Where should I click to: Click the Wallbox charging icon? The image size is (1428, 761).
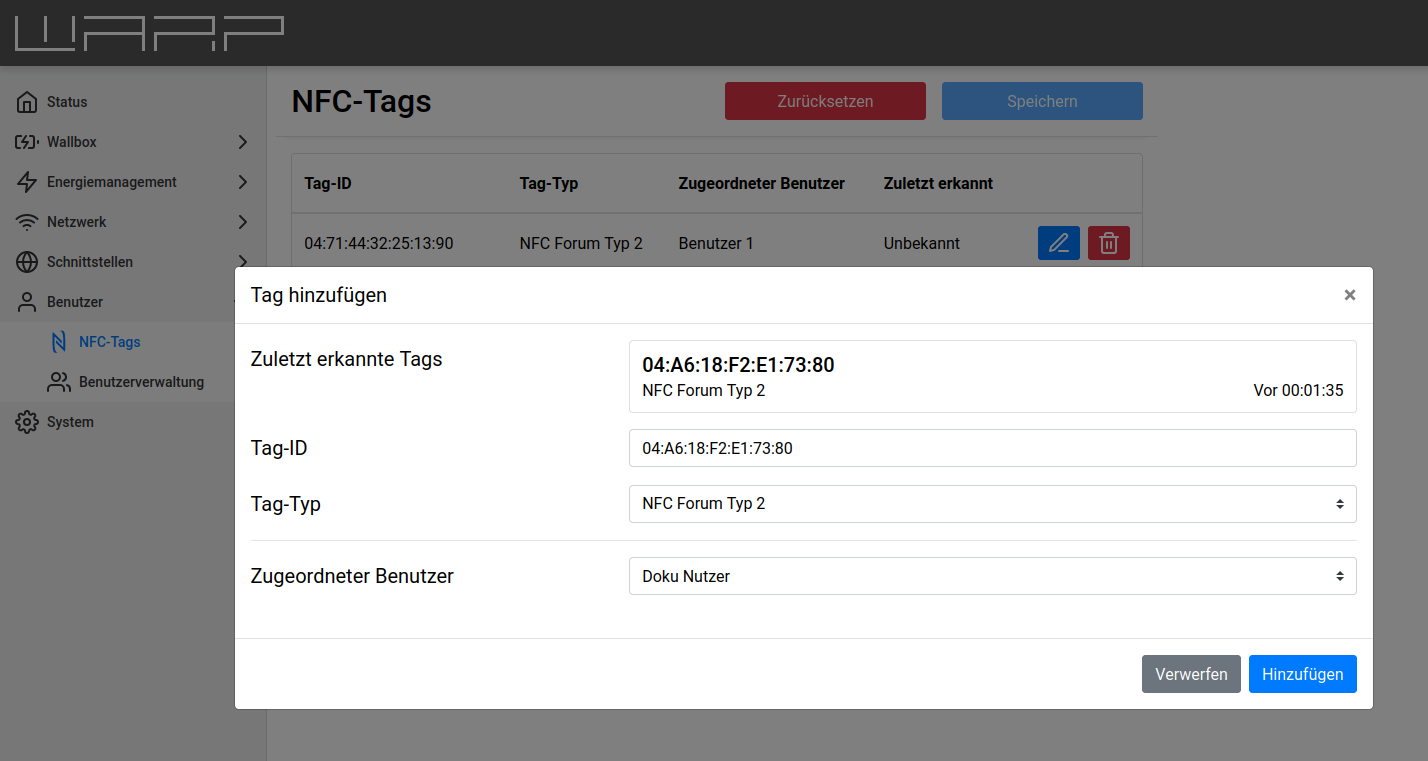coord(27,142)
